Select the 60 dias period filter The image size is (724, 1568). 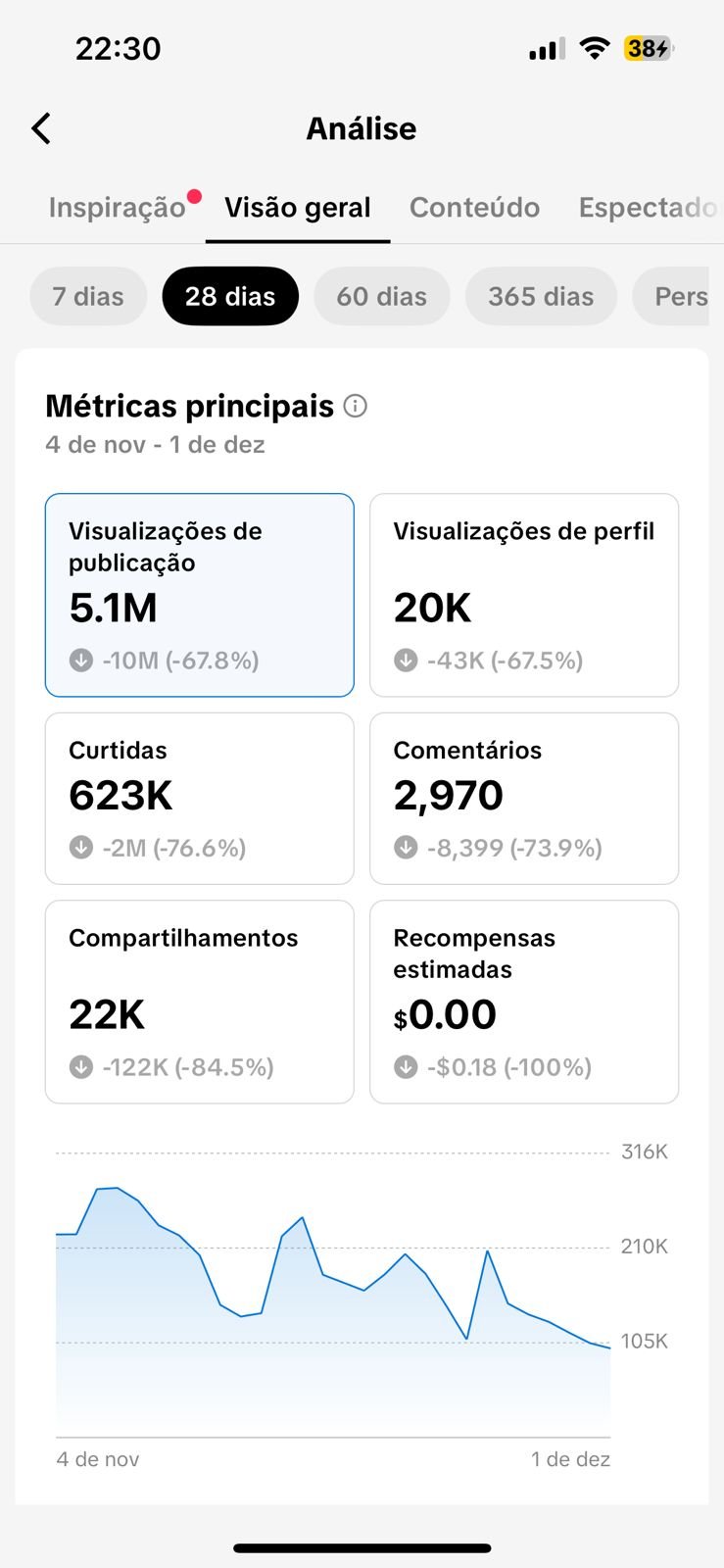point(381,296)
